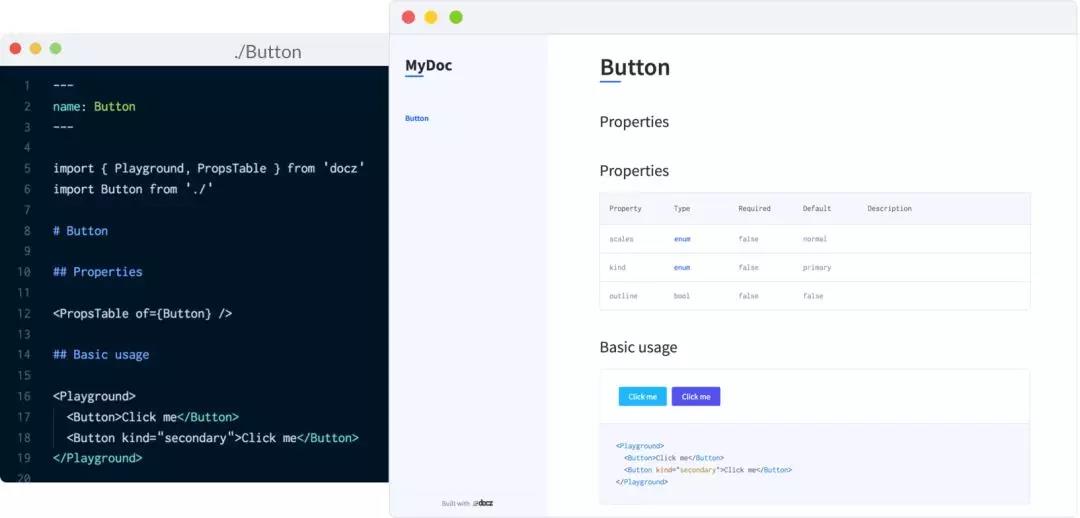Open the docz logo in the footer

click(483, 503)
